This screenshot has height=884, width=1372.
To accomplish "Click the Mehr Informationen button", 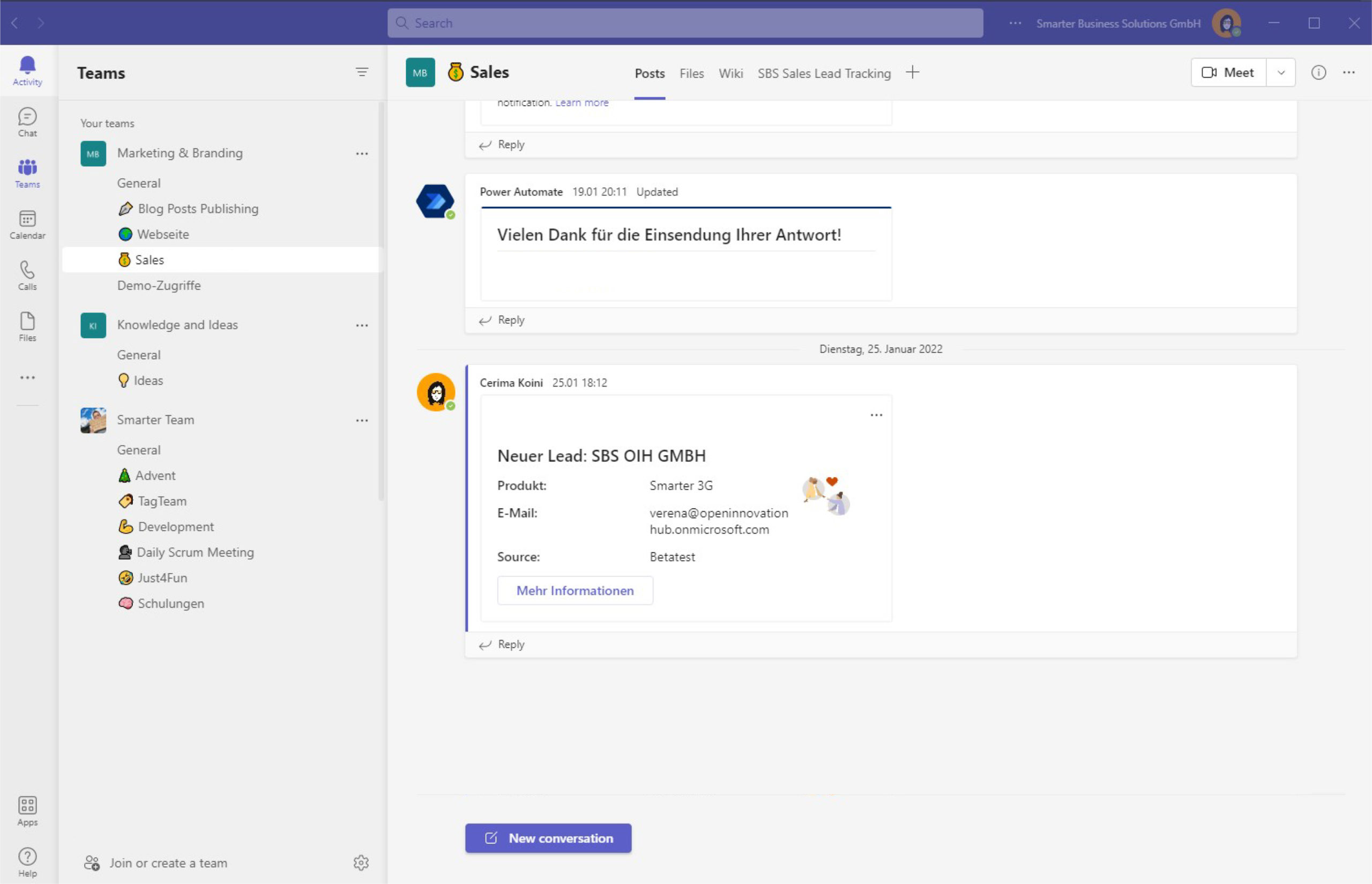I will click(x=575, y=590).
